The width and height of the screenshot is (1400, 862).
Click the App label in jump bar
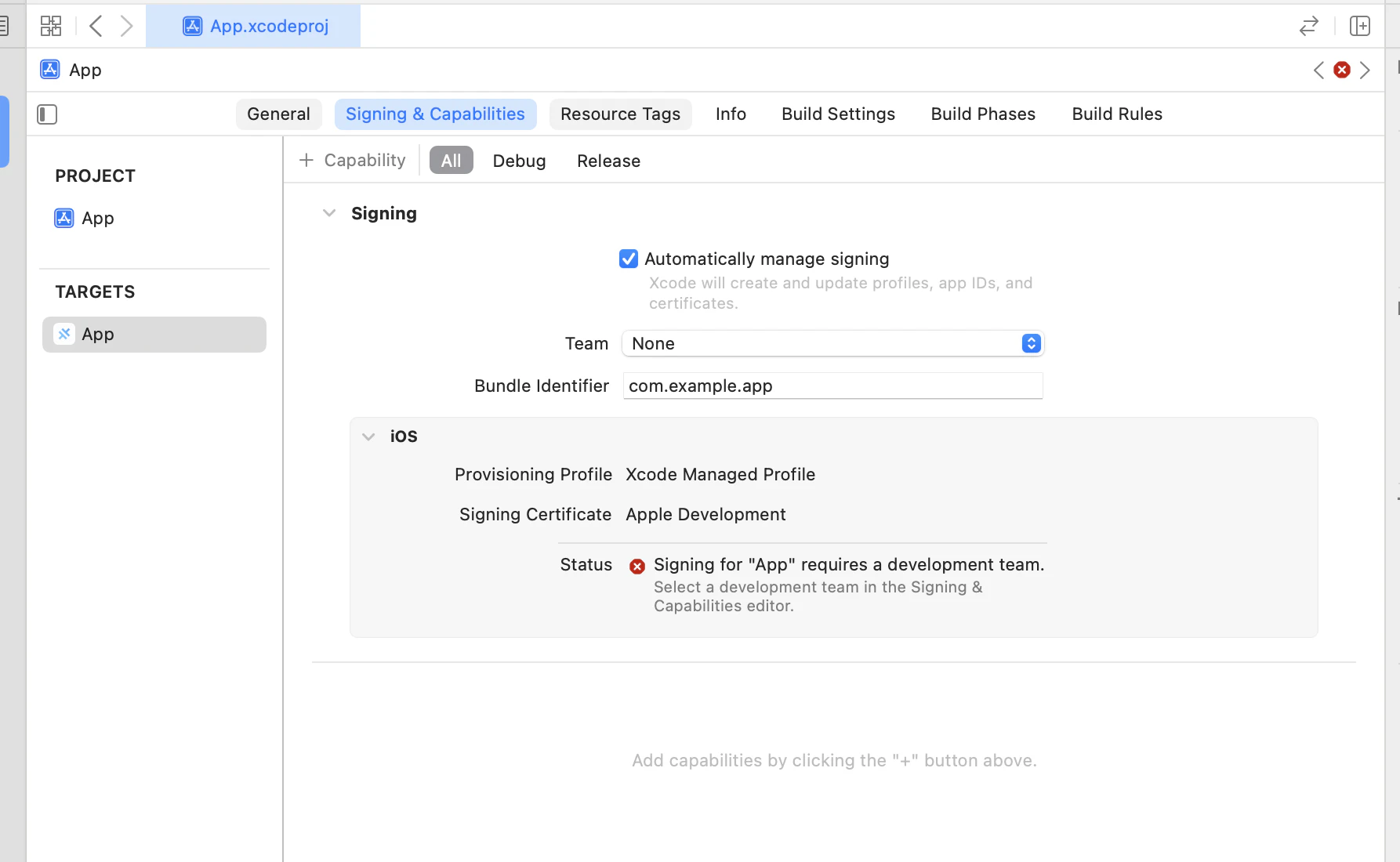85,70
